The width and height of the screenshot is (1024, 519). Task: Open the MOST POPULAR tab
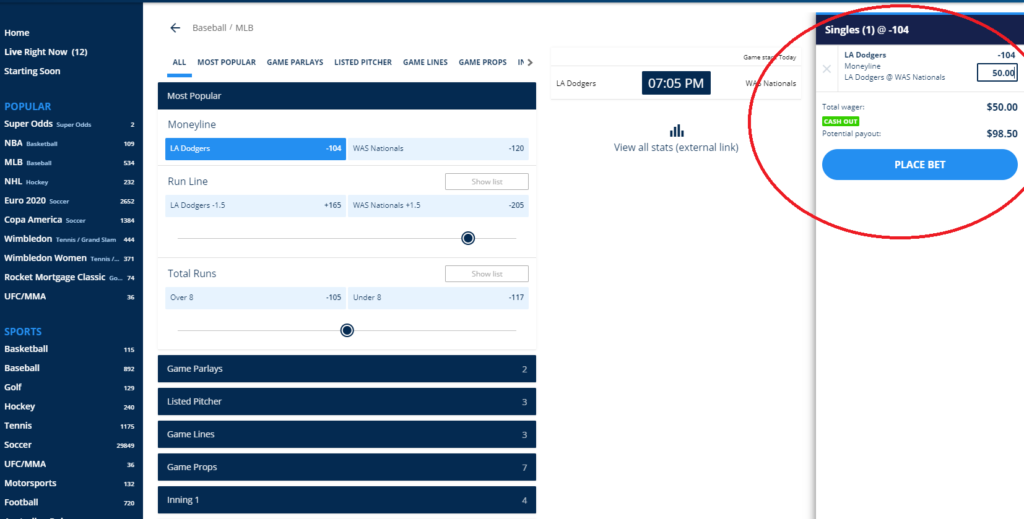click(227, 63)
